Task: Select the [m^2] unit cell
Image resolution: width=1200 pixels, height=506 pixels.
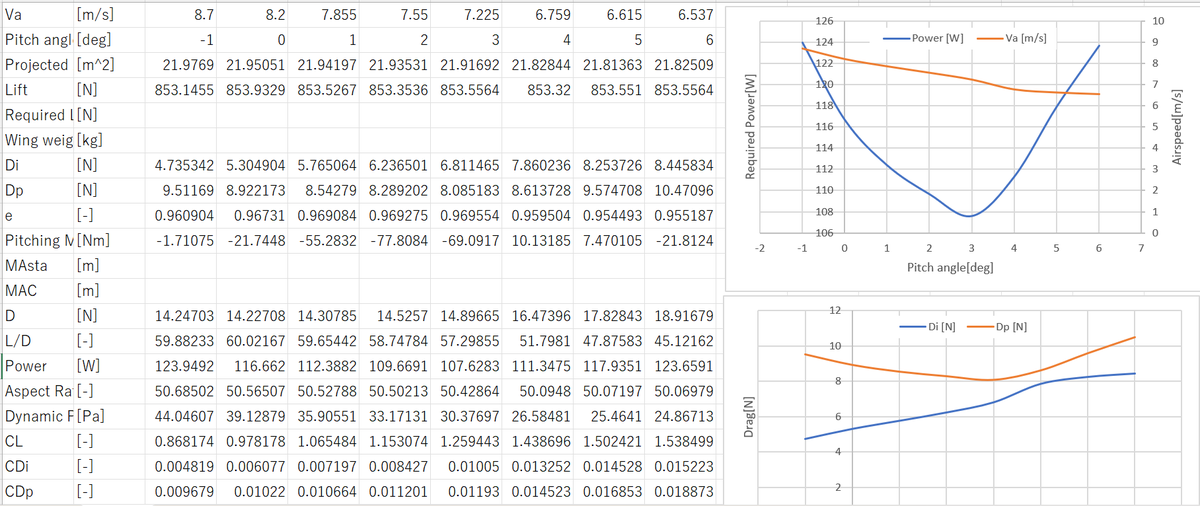Action: [111, 64]
